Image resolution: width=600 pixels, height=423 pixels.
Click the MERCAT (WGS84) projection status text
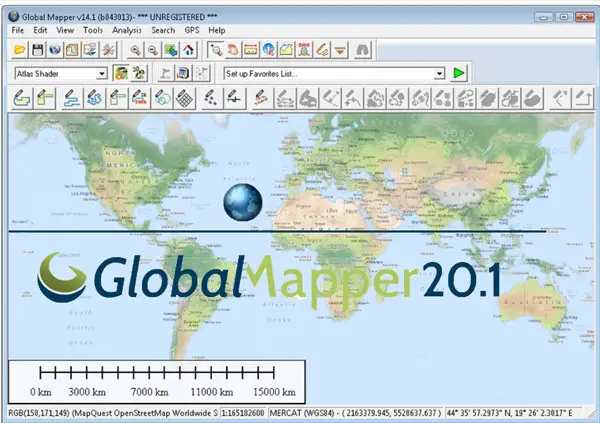(355, 413)
